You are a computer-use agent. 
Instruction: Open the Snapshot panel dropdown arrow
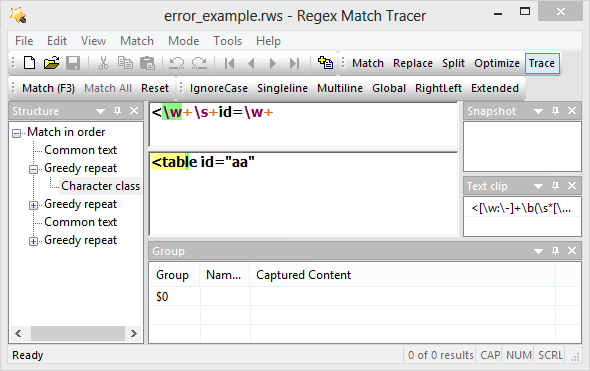538,111
